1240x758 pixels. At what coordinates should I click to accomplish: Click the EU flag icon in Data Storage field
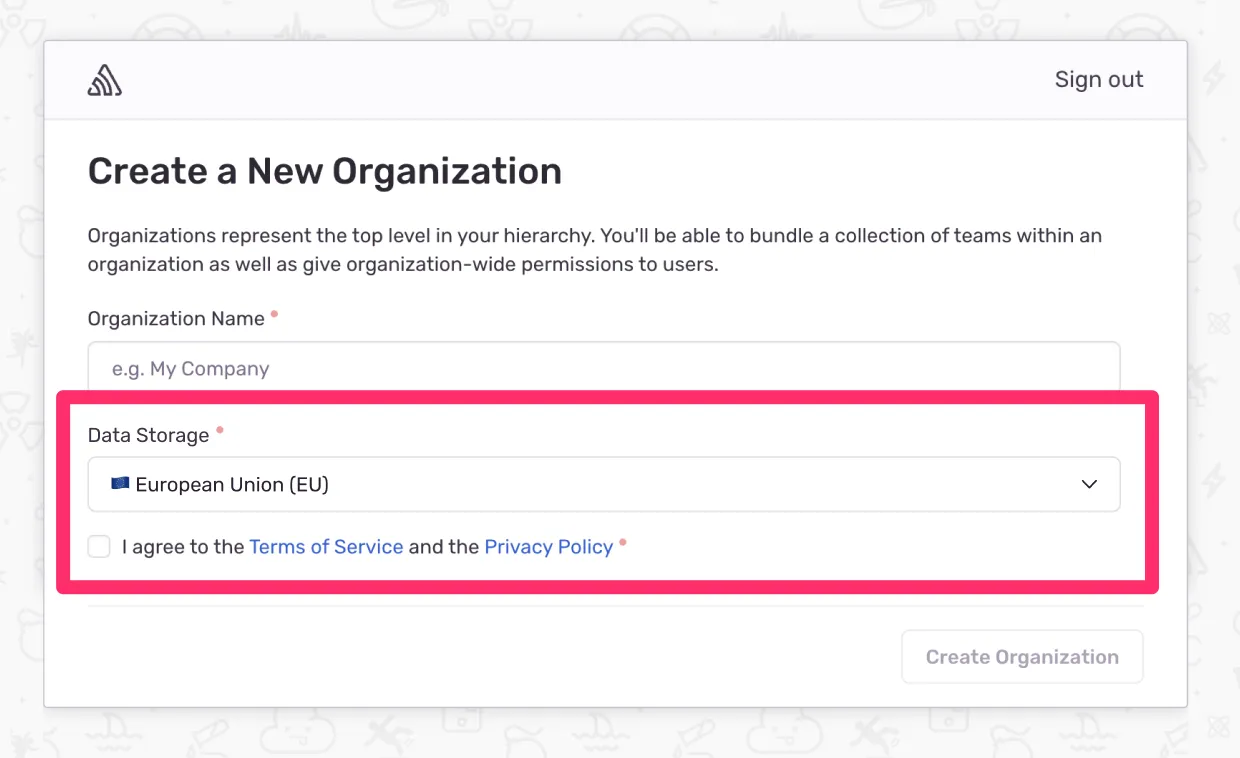(x=119, y=483)
